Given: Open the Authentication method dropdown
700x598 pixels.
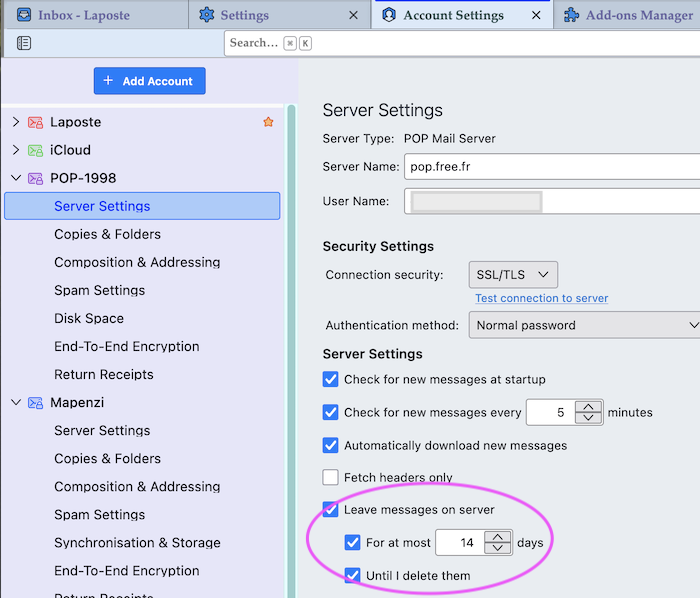Looking at the screenshot, I should coord(584,325).
